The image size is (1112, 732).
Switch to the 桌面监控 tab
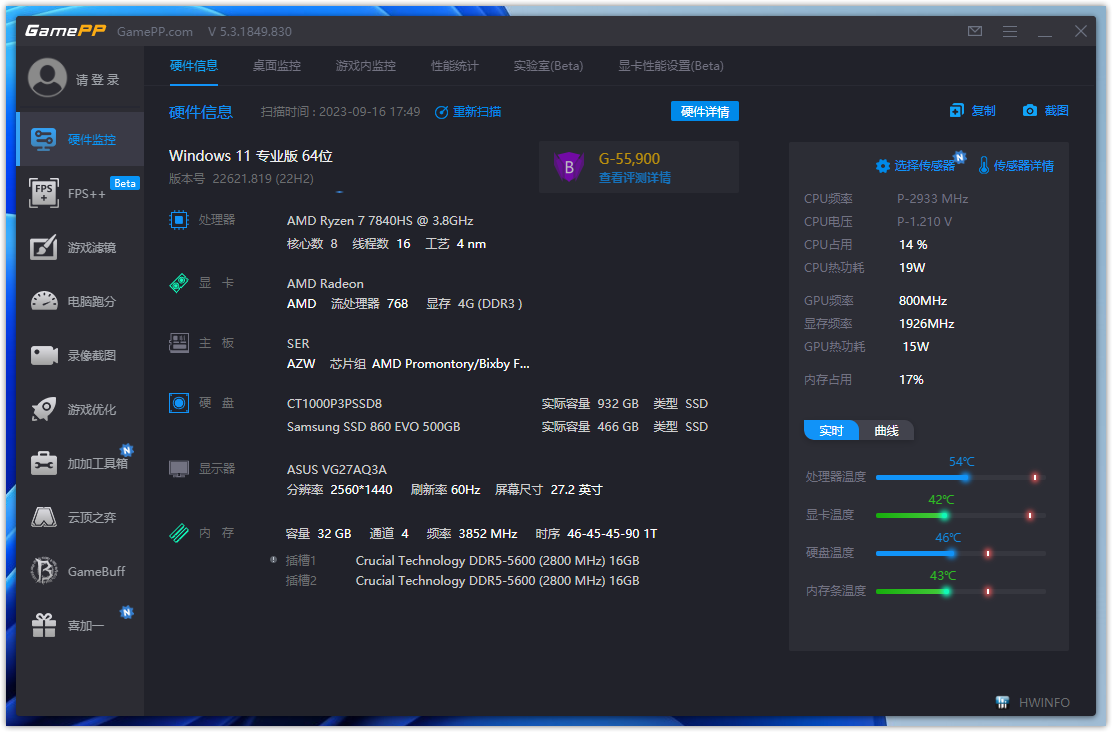tap(277, 66)
